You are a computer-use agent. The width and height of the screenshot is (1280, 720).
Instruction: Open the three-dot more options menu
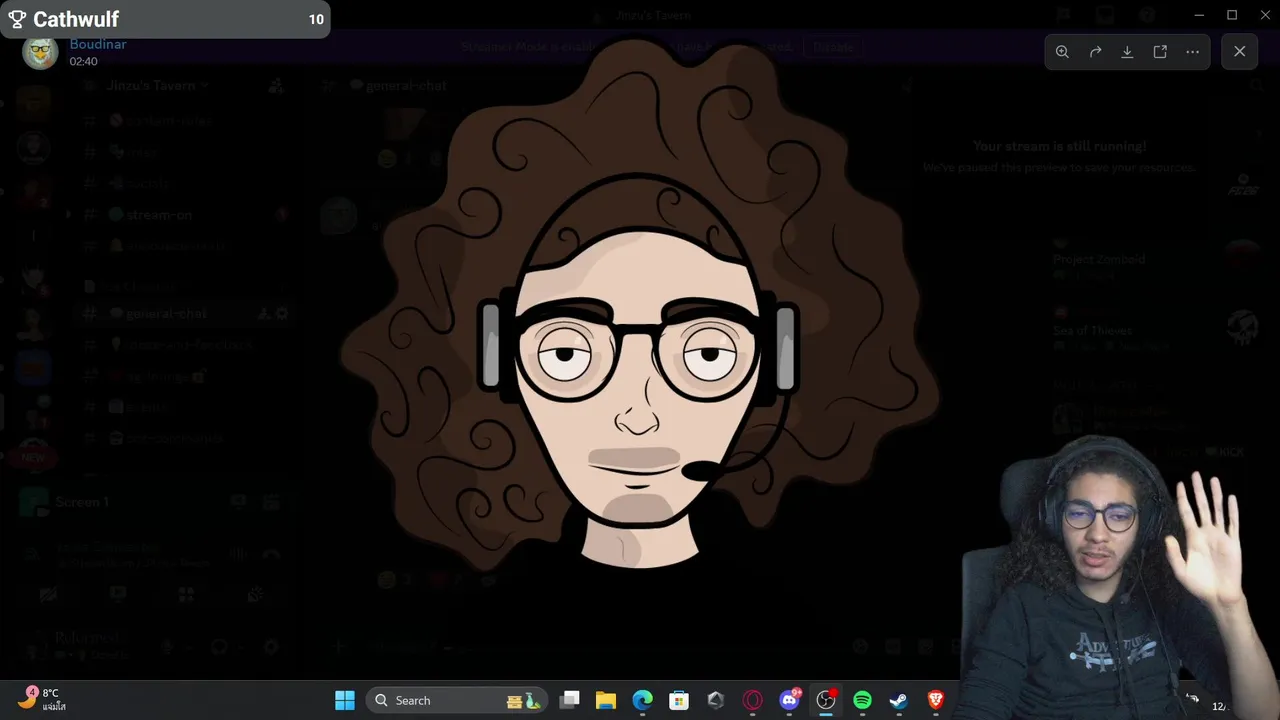click(x=1192, y=52)
